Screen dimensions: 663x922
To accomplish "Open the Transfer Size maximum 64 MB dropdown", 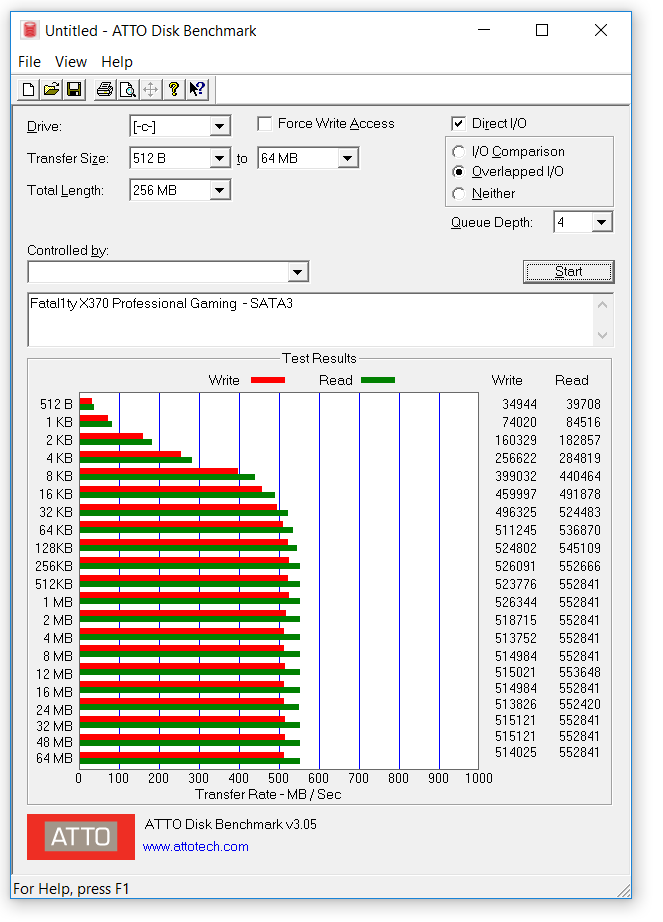I will tap(347, 158).
